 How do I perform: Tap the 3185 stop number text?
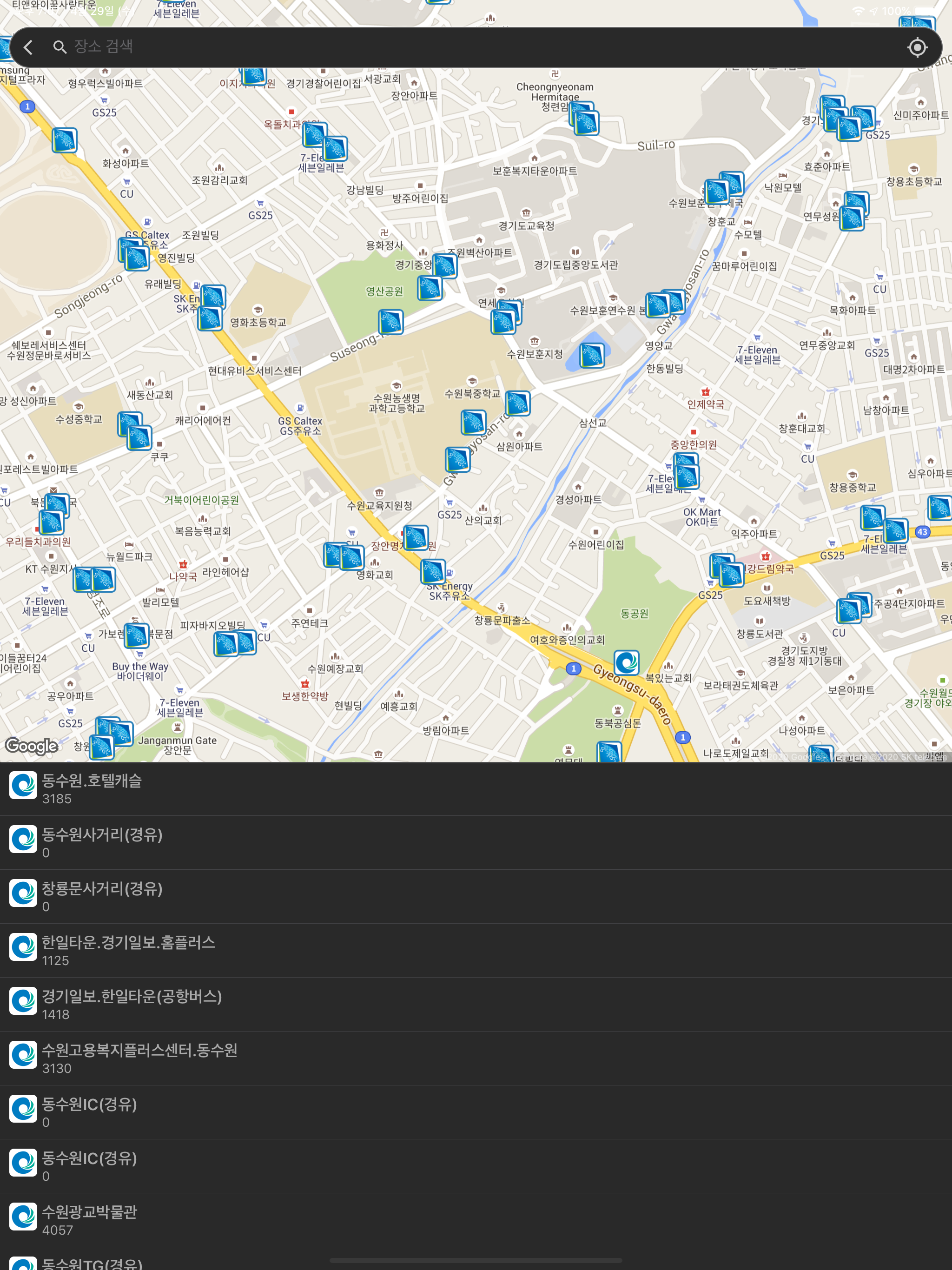pos(57,799)
